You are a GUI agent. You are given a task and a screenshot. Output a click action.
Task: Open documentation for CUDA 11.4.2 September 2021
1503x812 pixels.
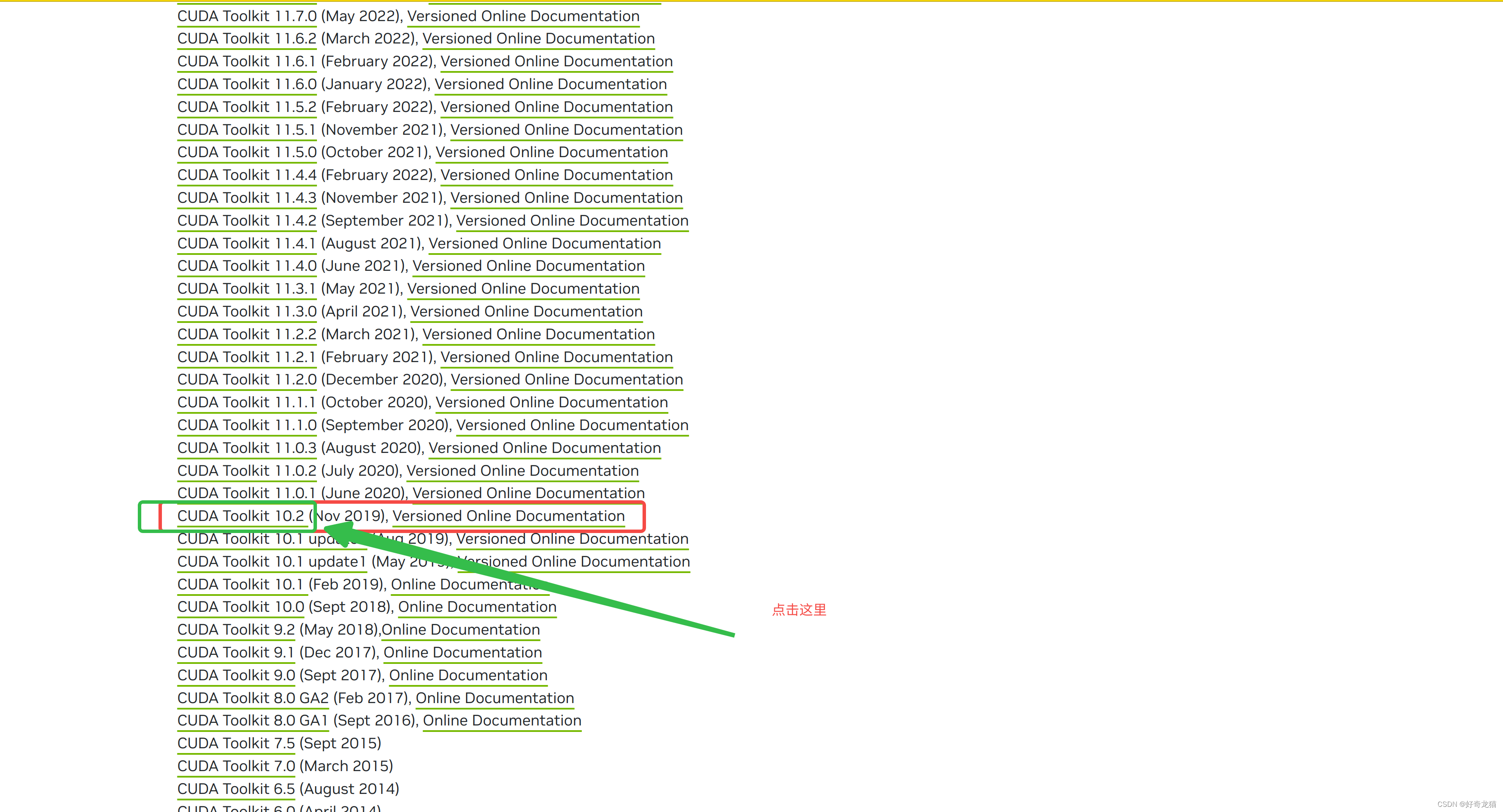pos(572,221)
